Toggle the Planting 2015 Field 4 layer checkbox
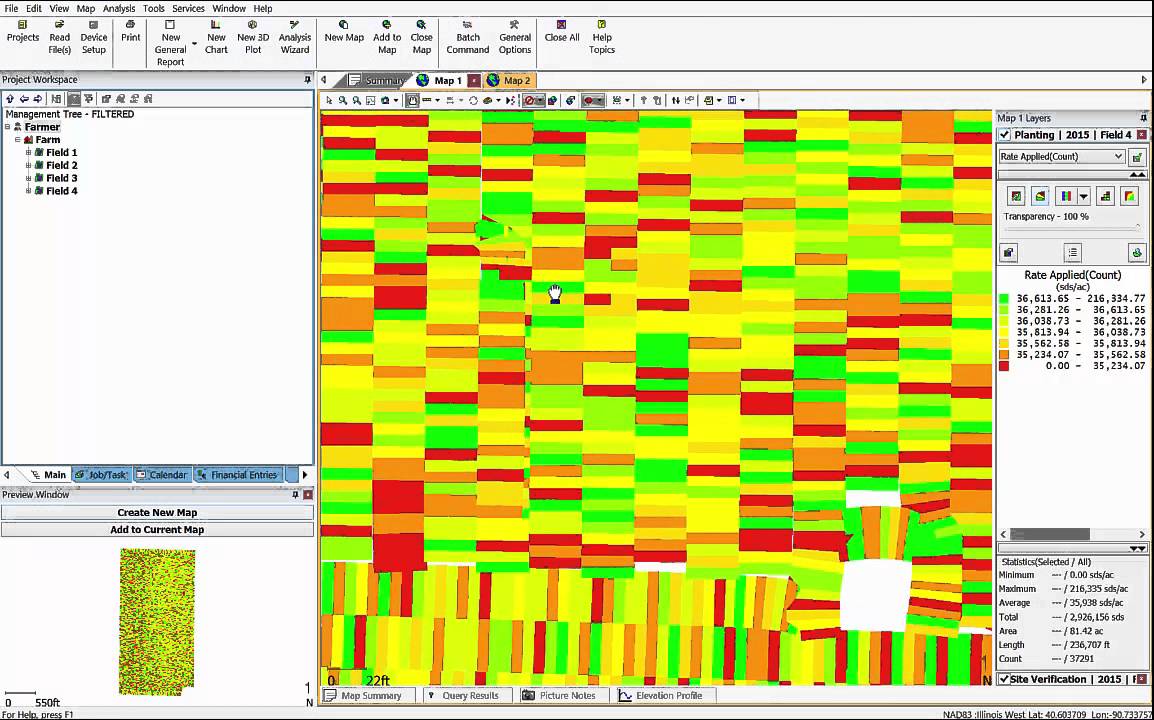Screen dimensions: 1154x720 tap(1005, 135)
